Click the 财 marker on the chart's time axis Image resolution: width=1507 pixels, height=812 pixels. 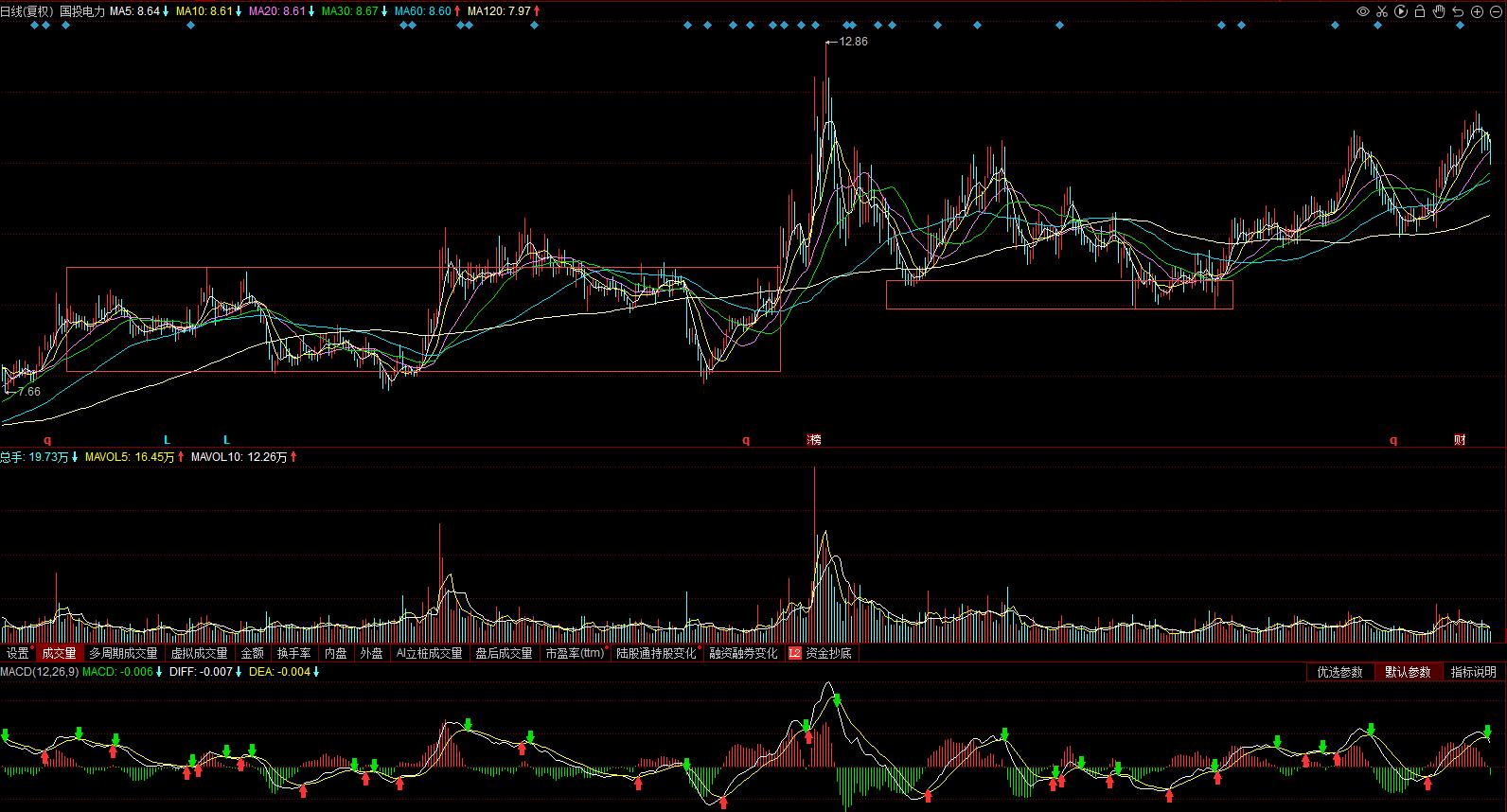click(1460, 440)
